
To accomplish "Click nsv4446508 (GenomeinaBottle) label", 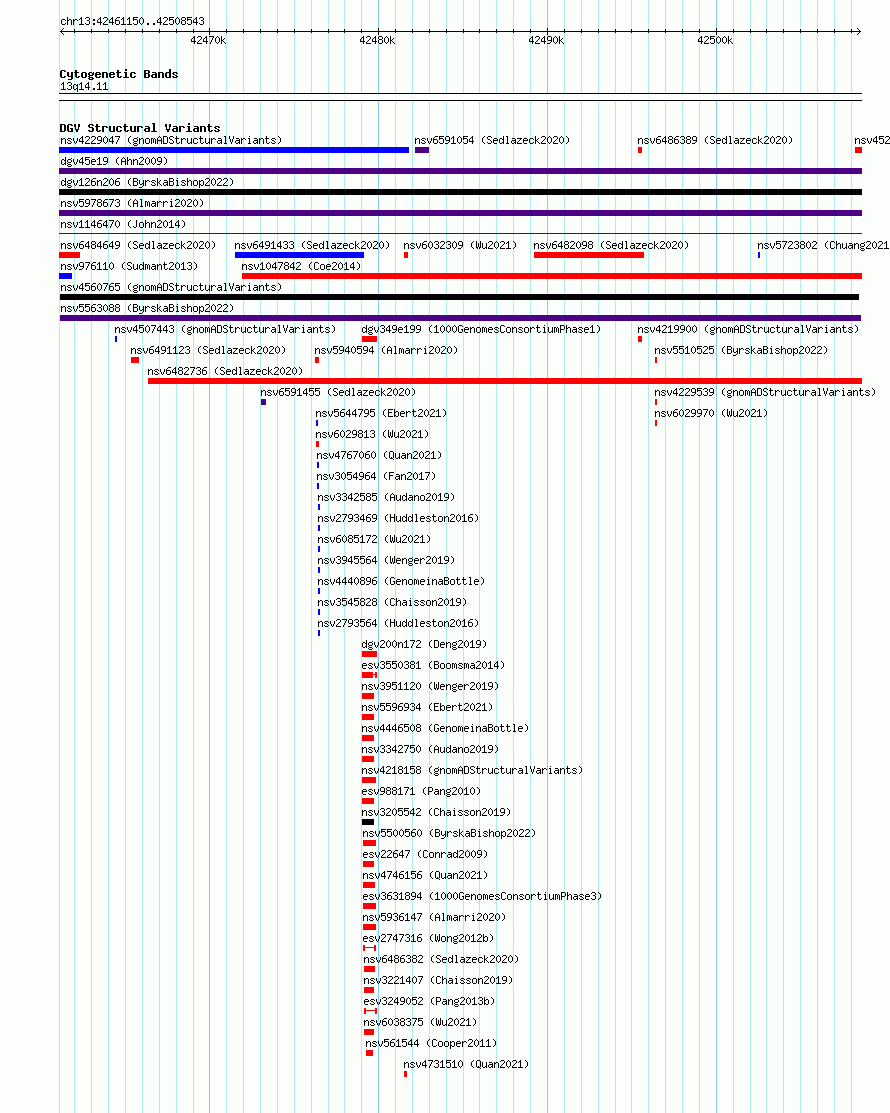I will point(445,728).
